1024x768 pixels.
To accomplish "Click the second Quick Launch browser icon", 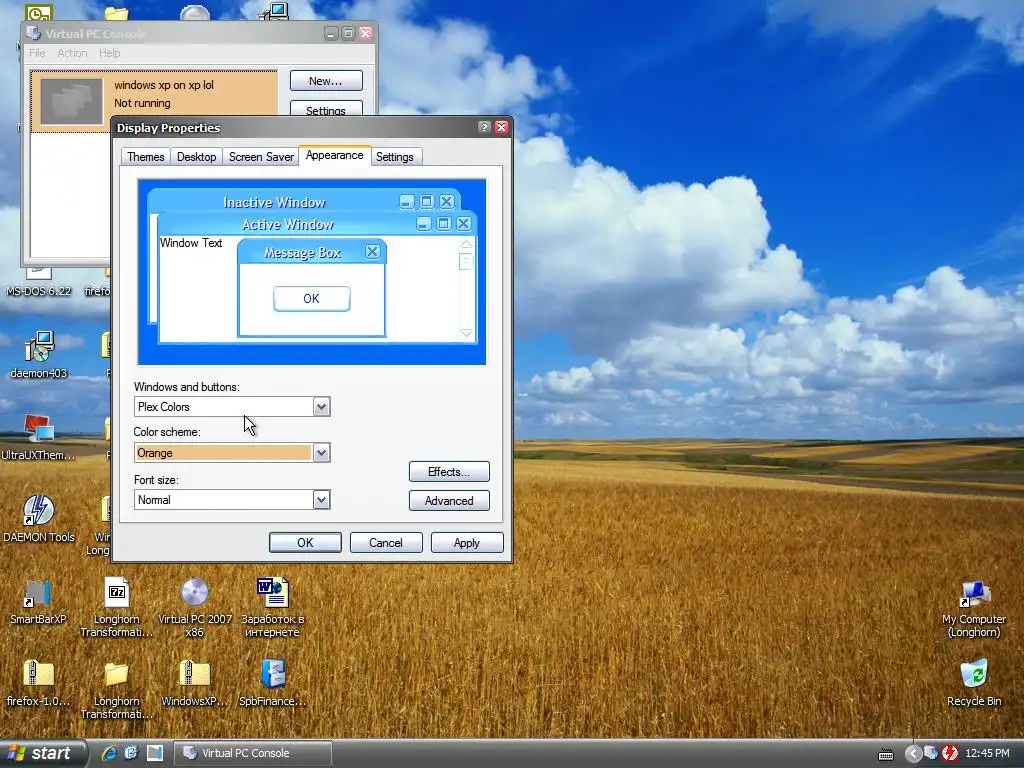I will click(x=131, y=753).
